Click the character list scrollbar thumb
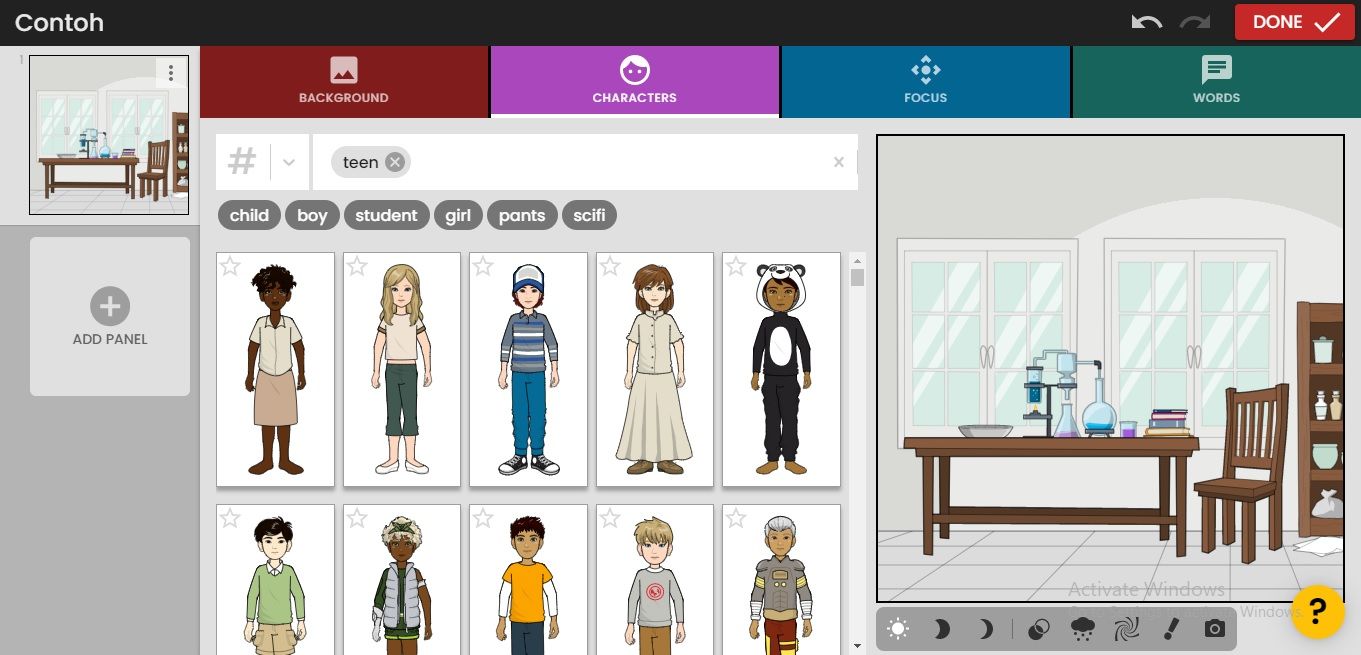This screenshot has width=1361, height=655. pyautogui.click(x=857, y=277)
